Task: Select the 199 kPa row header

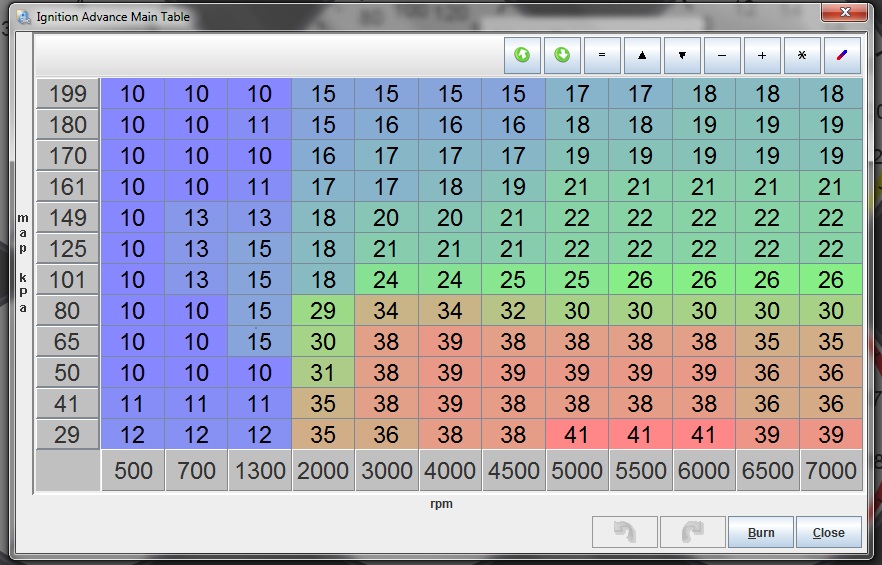Action: [68, 93]
